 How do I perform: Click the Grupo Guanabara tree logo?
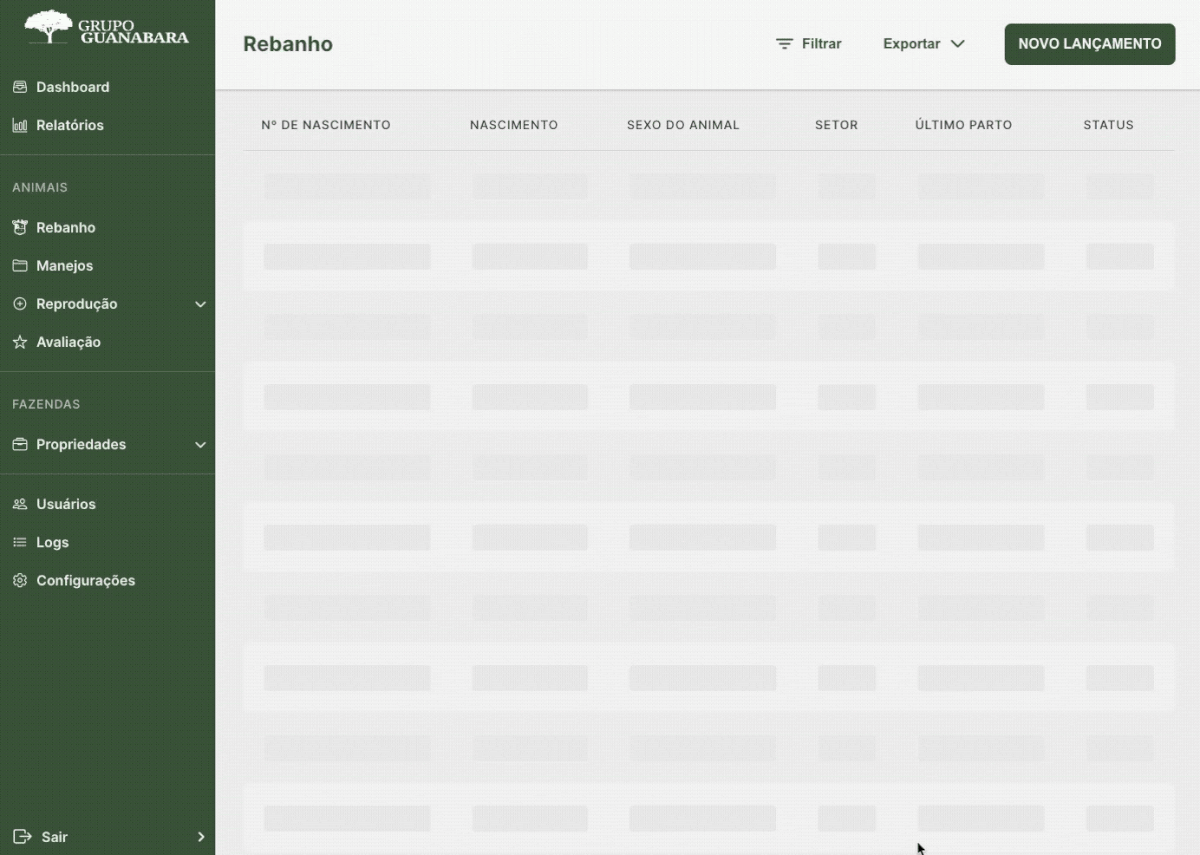48,27
